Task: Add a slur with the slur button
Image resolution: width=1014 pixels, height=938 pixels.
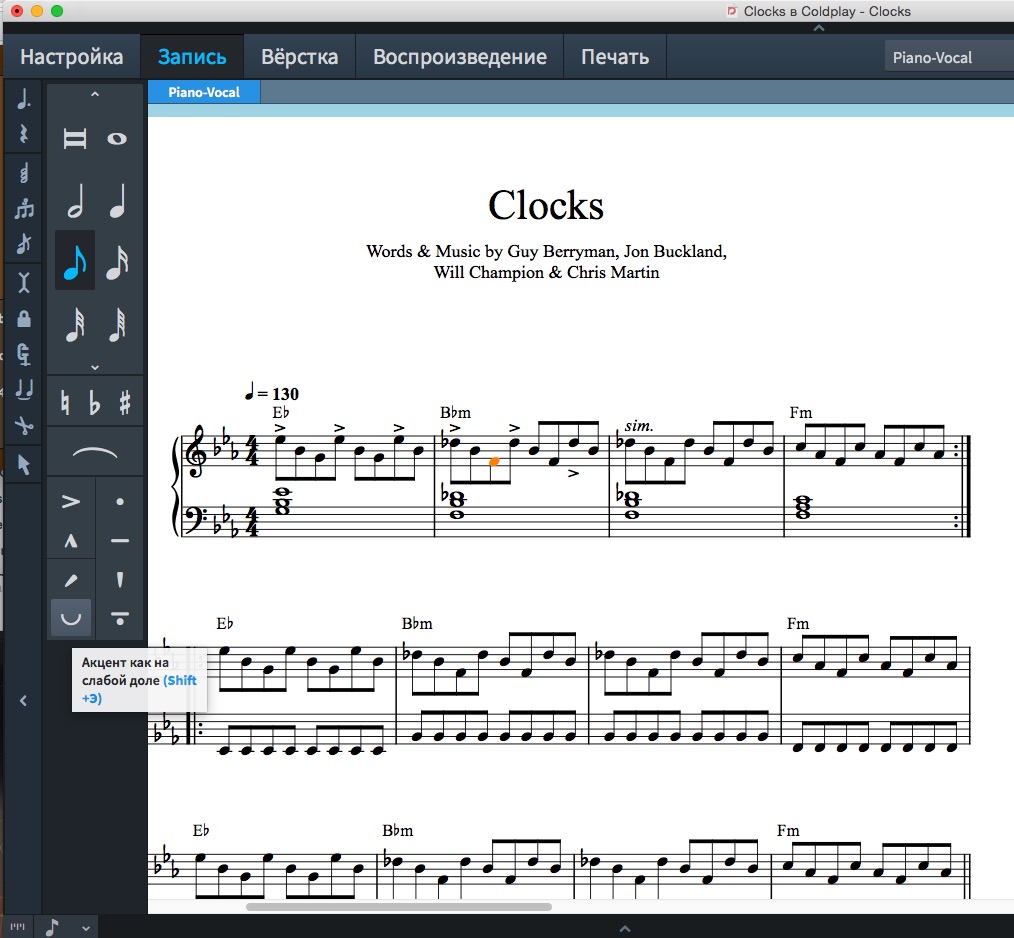Action: click(x=95, y=452)
